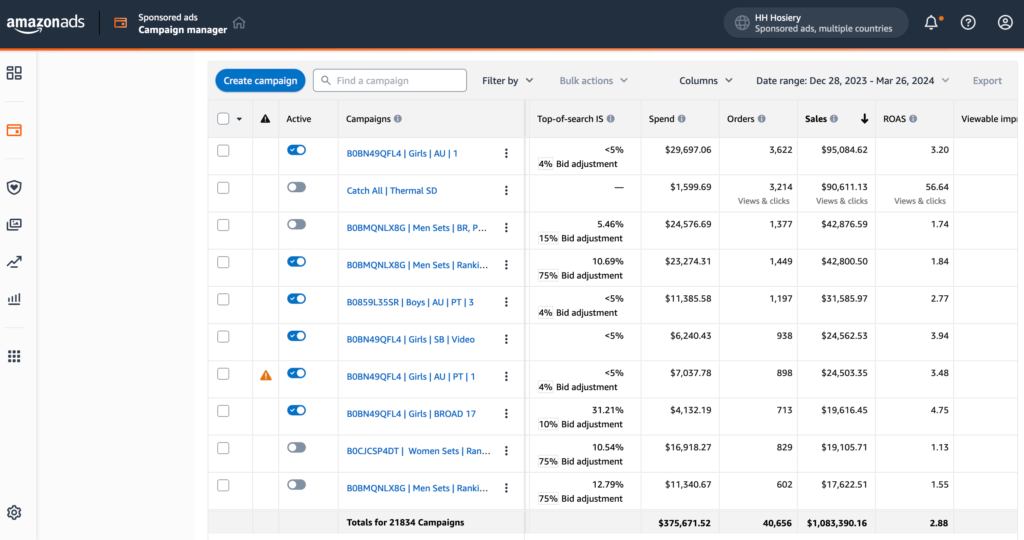The width and height of the screenshot is (1024, 540).
Task: Click the nine-dot apps grid sidebar icon
Action: click(x=14, y=356)
